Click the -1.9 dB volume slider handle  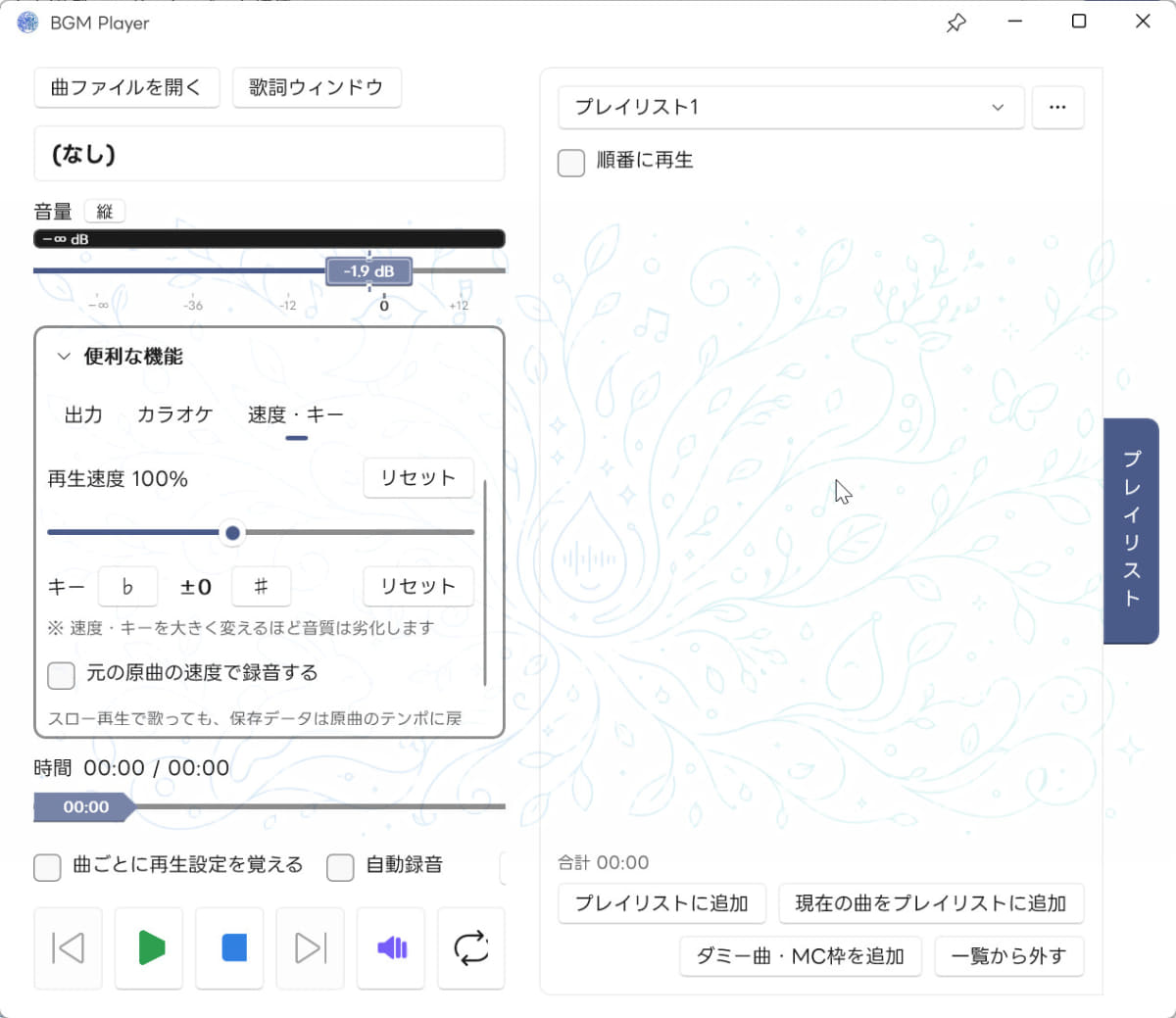tap(368, 271)
